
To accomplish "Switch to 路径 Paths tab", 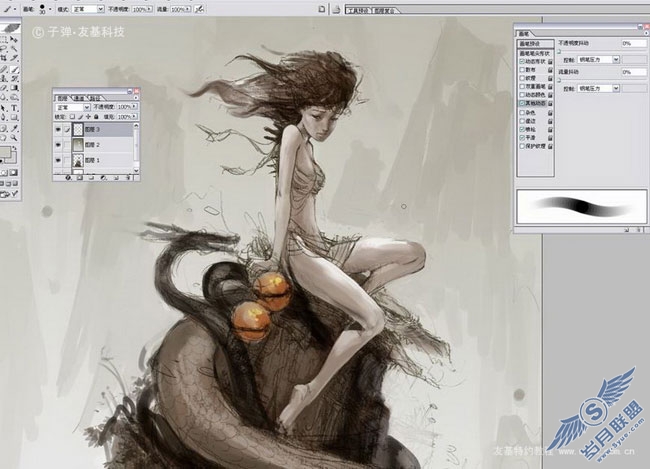I will 95,99.
